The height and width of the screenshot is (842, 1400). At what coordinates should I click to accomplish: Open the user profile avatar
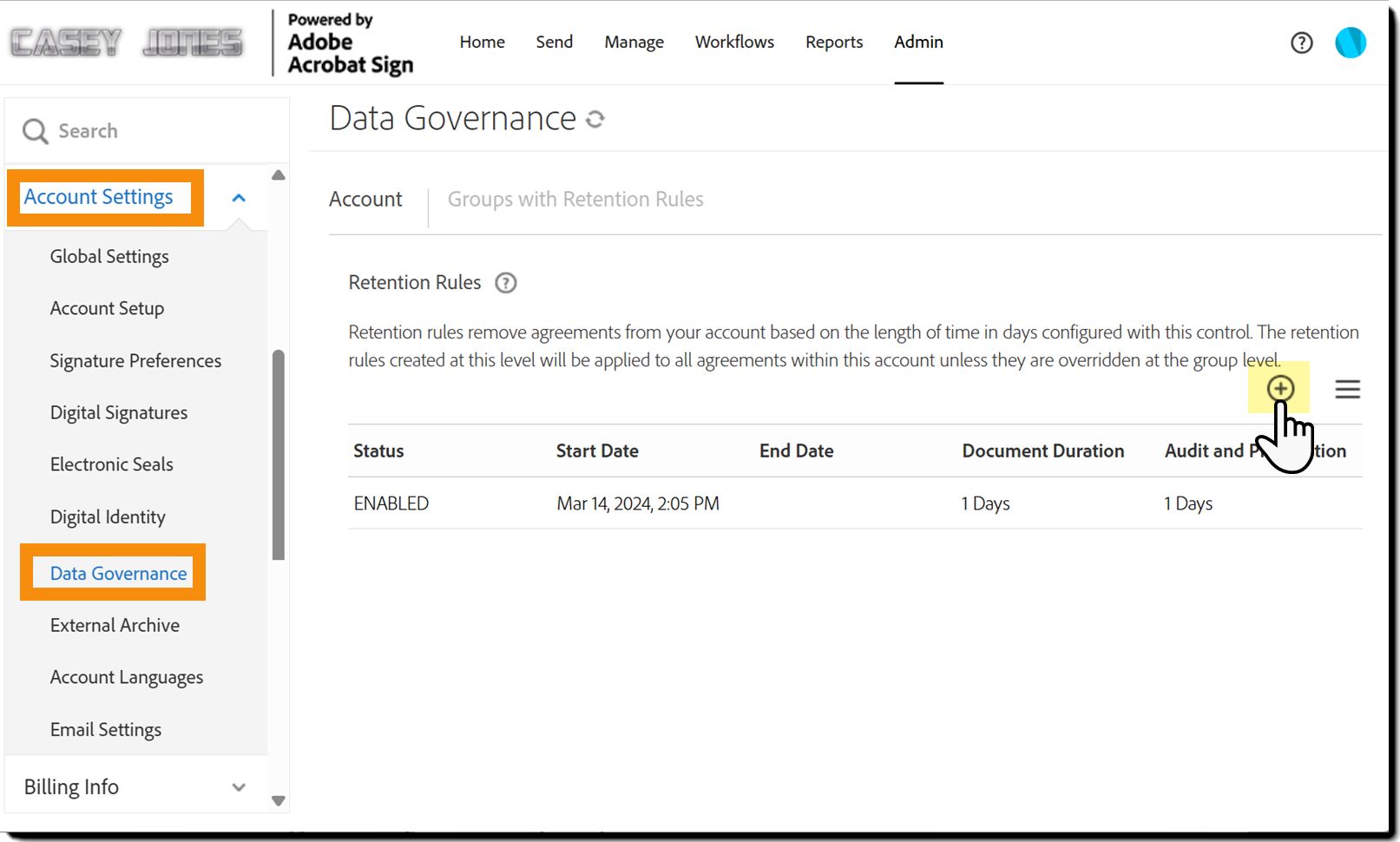1350,43
